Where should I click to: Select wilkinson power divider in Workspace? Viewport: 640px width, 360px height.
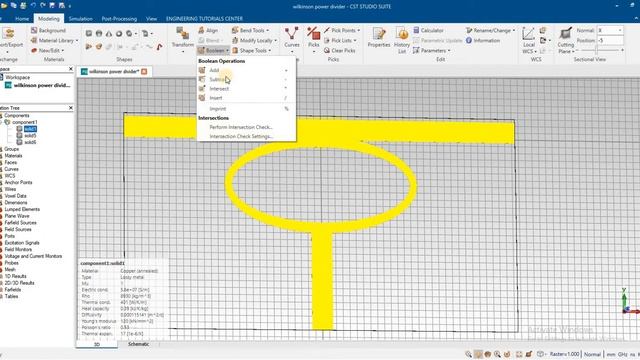(x=42, y=85)
